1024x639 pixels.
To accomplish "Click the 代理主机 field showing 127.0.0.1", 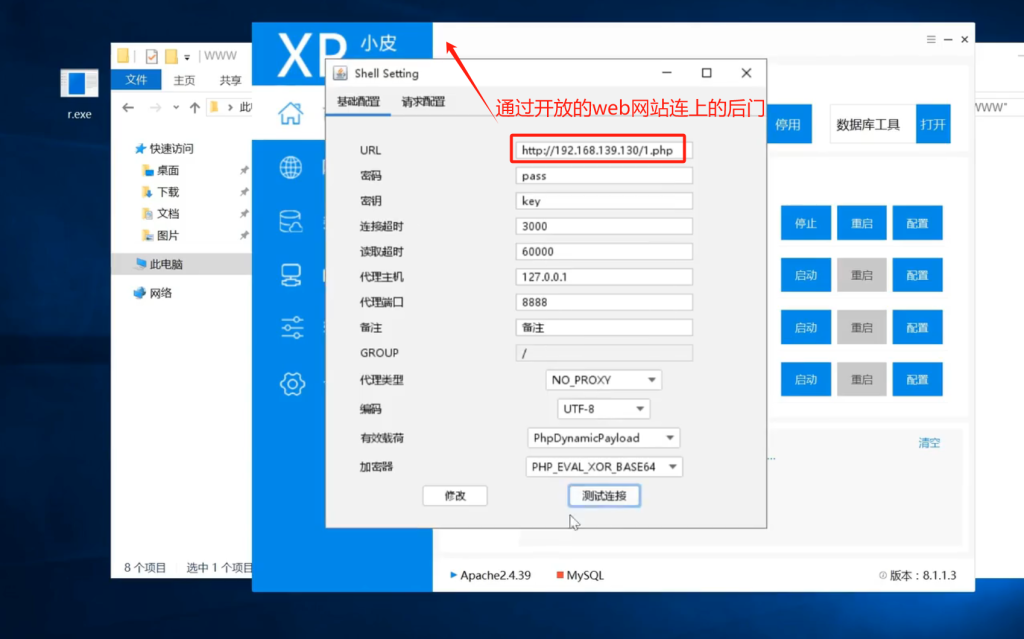I will coord(603,277).
